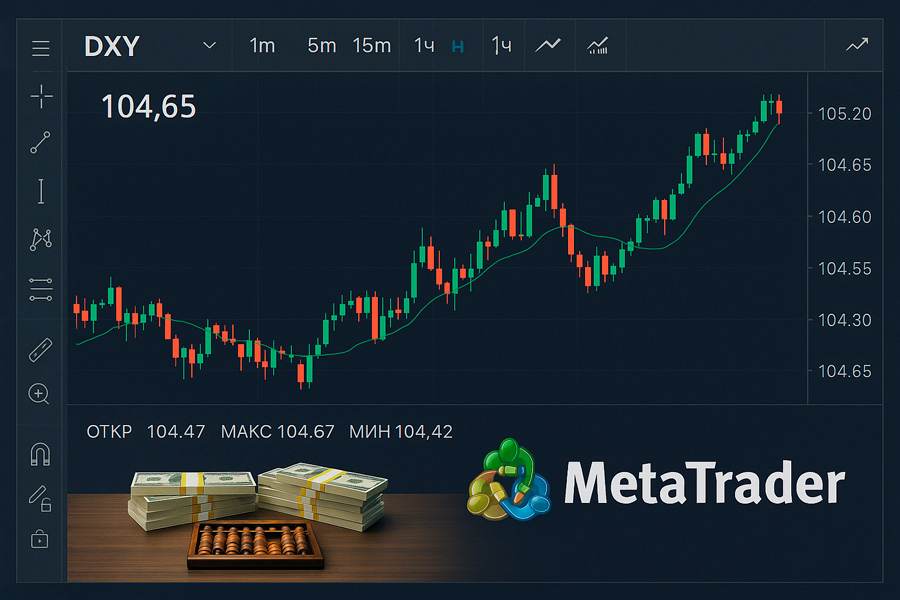This screenshot has height=600, width=900.
Task: Select the horizontal parallel lines tool
Action: (40, 289)
